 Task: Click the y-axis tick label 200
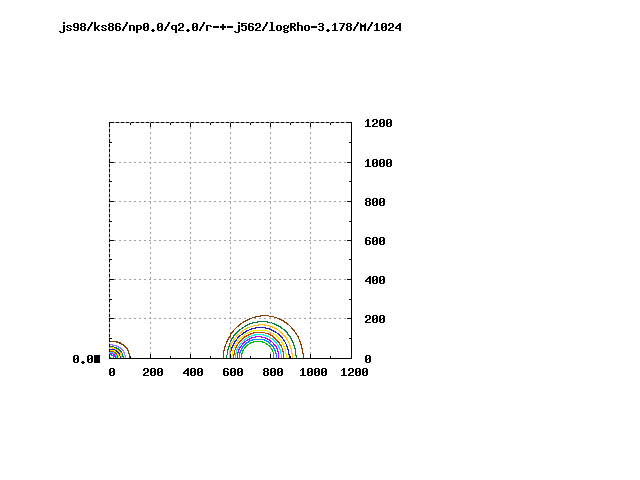click(375, 319)
